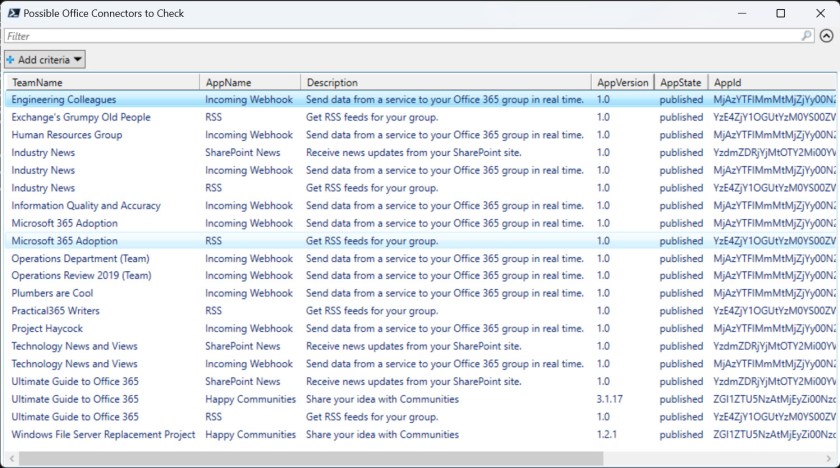
Task: Click version 1.2.1 cell
Action: [606, 435]
